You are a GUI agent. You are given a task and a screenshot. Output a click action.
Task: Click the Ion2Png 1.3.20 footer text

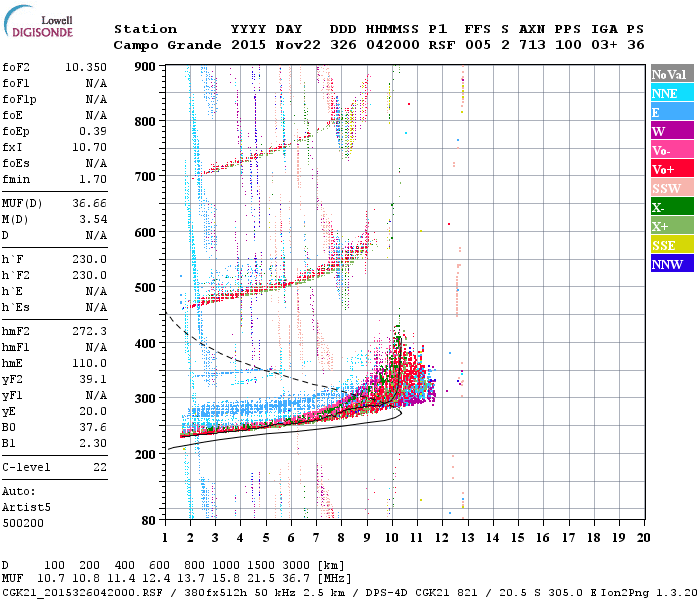click(x=650, y=593)
